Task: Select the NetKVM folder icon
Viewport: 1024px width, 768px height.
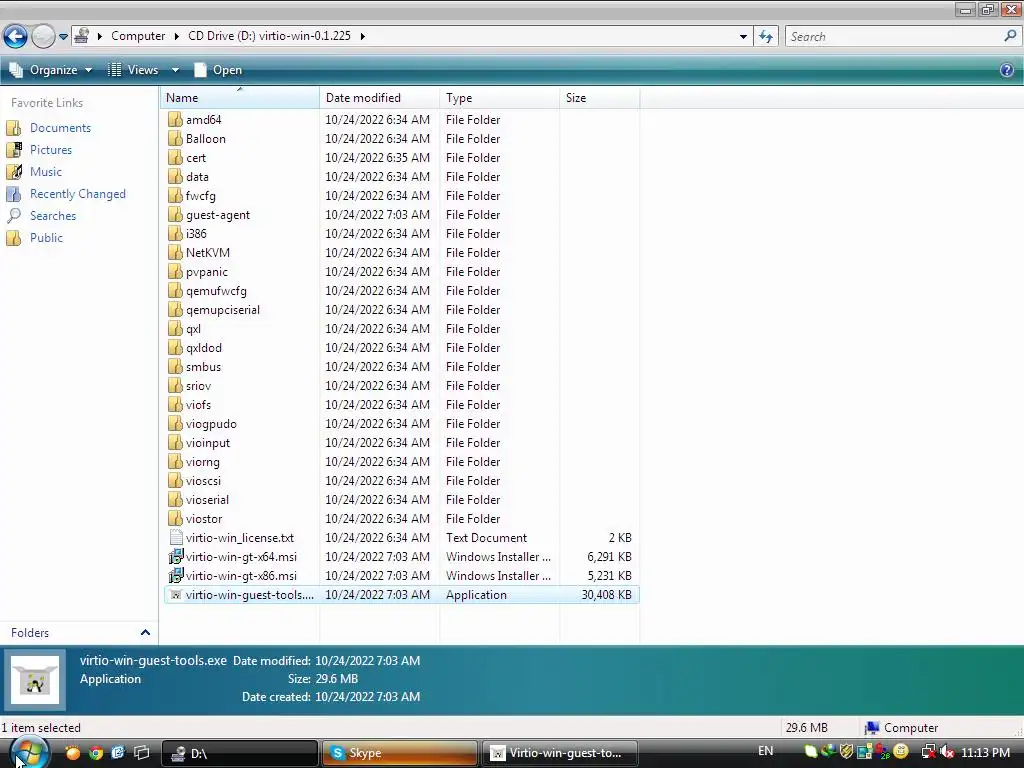Action: pos(175,252)
